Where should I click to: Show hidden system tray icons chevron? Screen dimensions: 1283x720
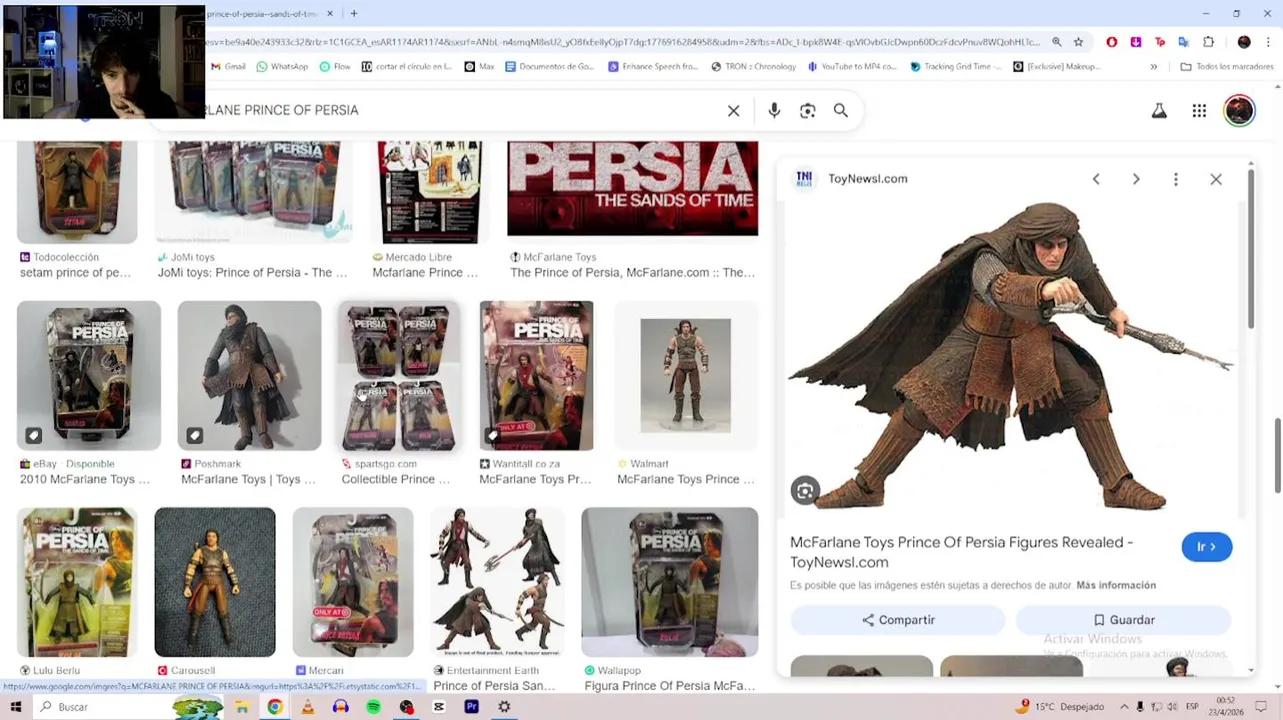pyautogui.click(x=1124, y=707)
